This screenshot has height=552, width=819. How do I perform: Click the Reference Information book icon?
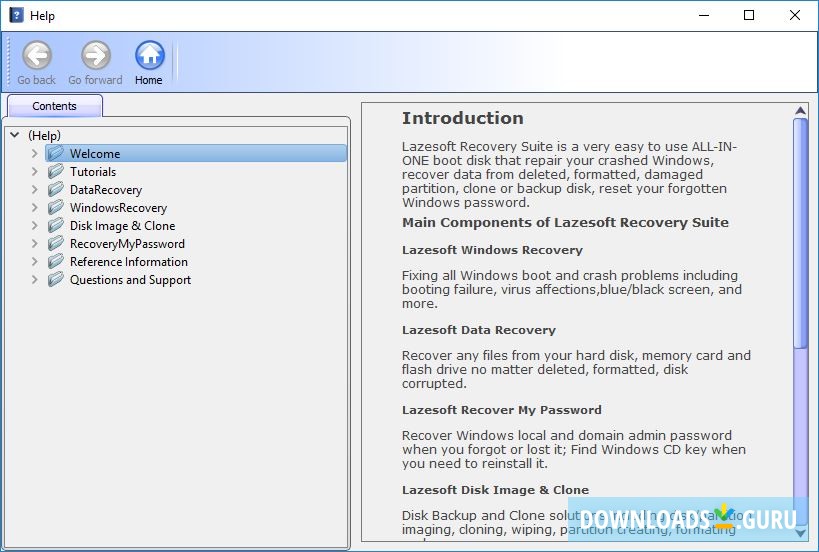tap(56, 261)
